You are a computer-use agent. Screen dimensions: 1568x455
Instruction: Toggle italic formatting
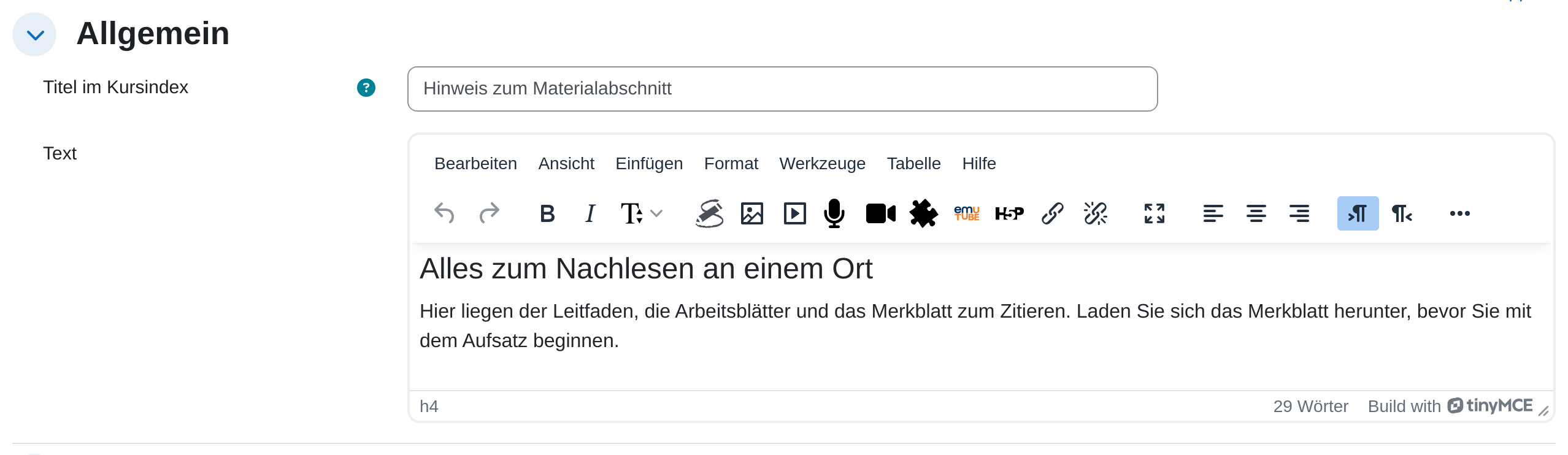[590, 213]
